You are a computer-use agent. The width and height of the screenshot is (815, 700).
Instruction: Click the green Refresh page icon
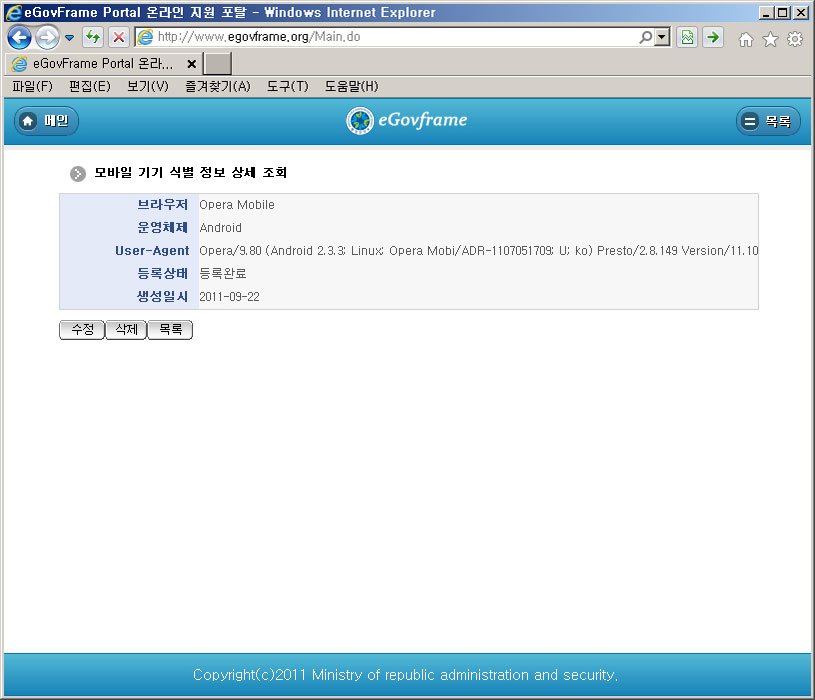pos(93,38)
